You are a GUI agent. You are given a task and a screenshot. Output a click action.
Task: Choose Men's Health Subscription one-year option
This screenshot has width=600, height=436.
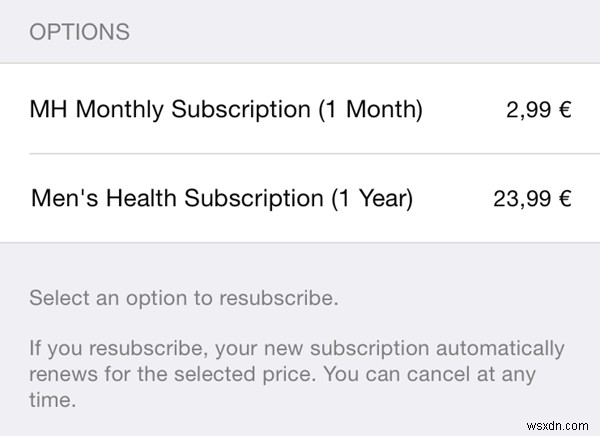(x=300, y=198)
